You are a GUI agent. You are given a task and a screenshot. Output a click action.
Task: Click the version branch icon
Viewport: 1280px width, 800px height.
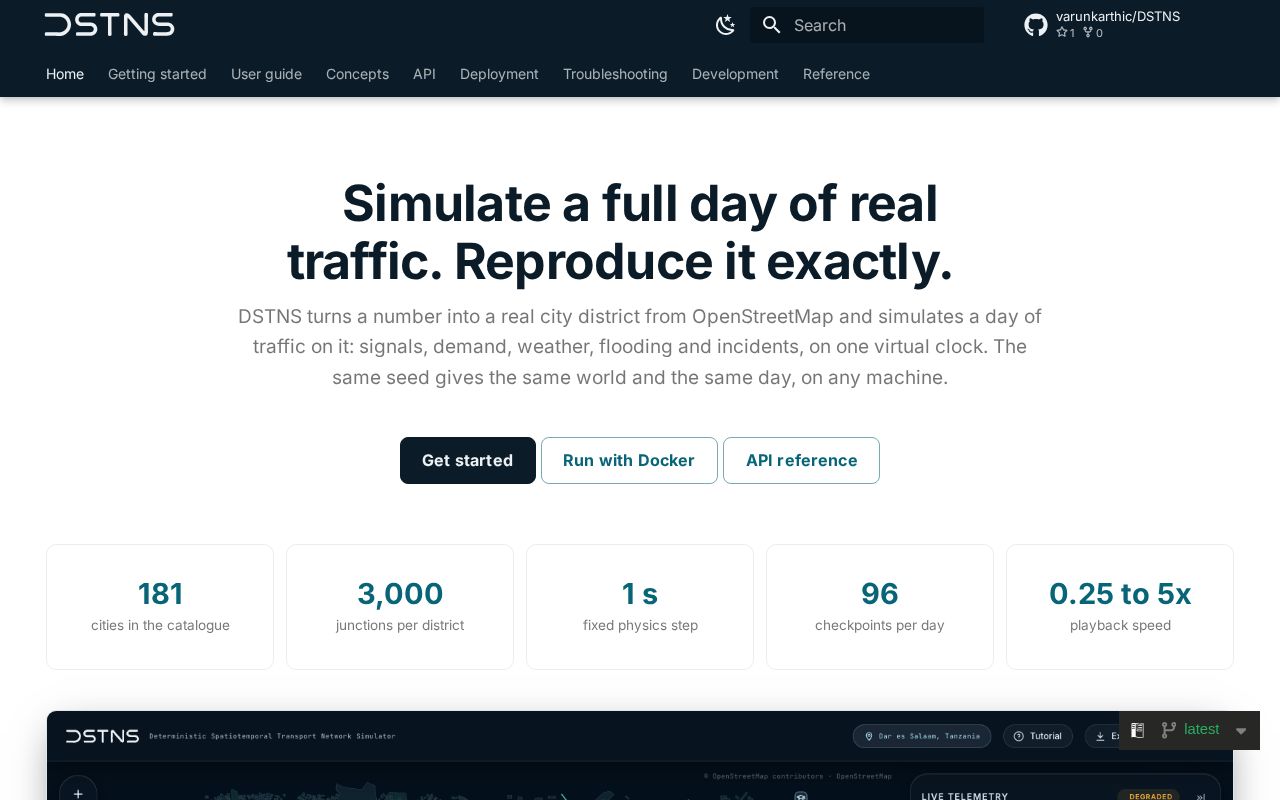point(1168,730)
